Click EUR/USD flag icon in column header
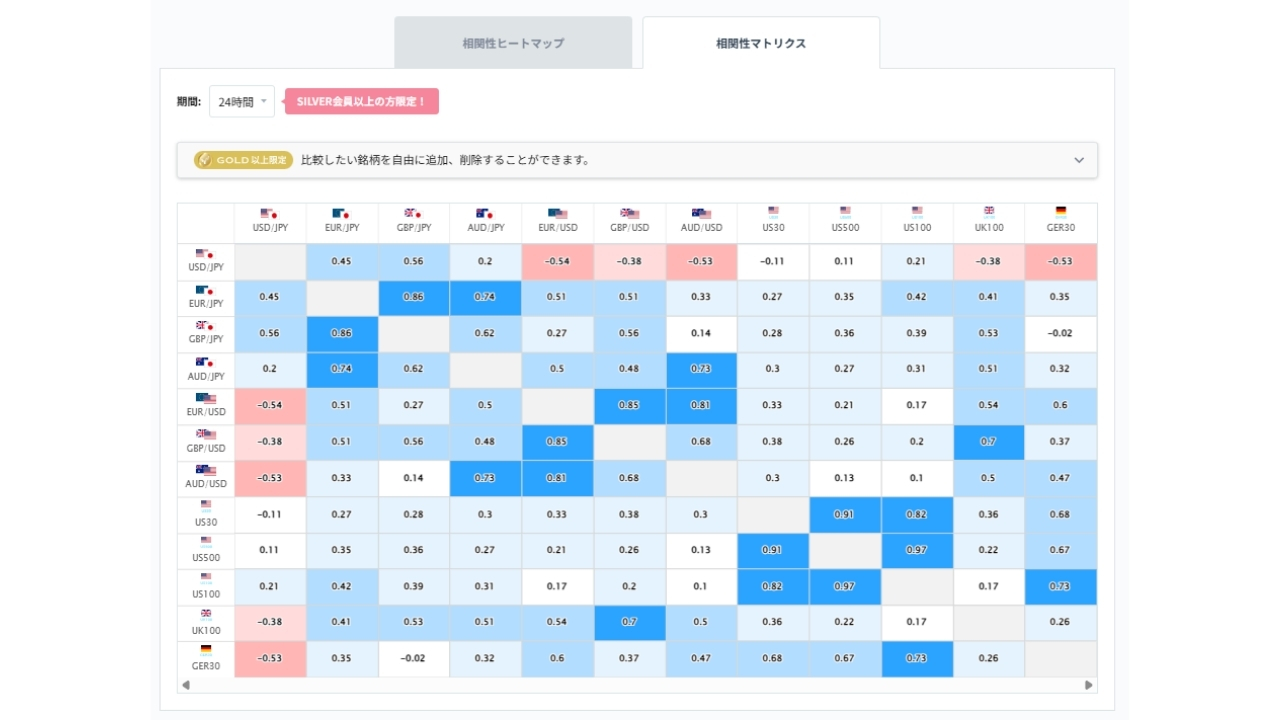Viewport: 1280px width, 720px height. 558,213
